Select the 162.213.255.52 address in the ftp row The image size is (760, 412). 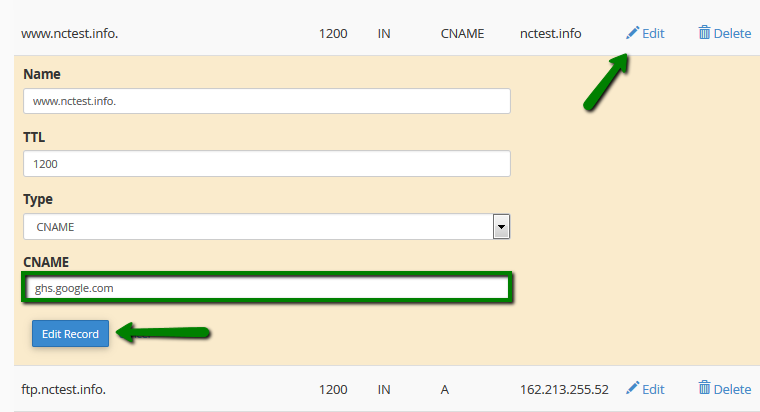pos(564,389)
